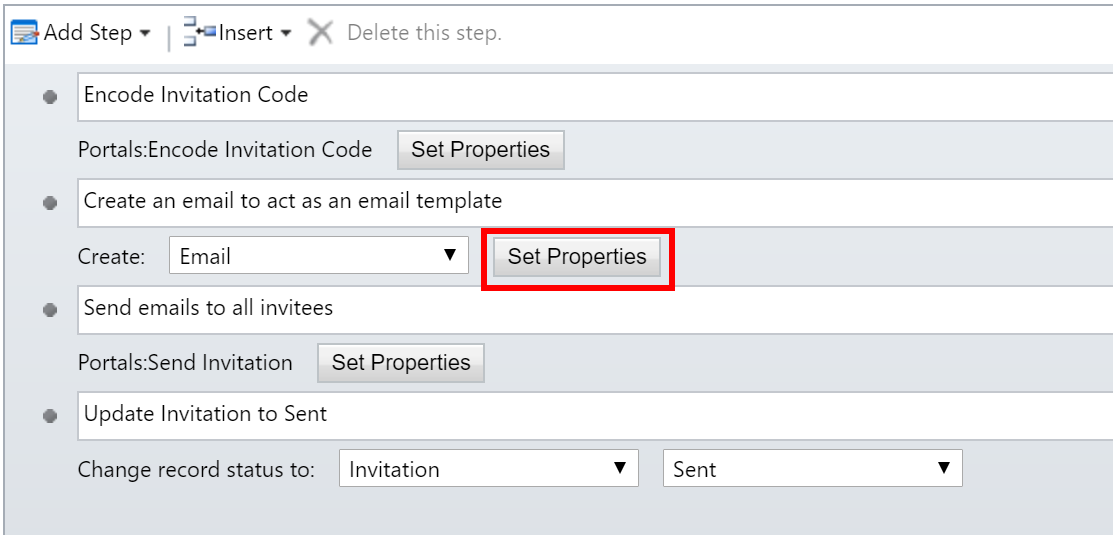Click Set Properties for Portals:Send Invitation
Viewport: 1113px width, 535px height.
point(401,363)
